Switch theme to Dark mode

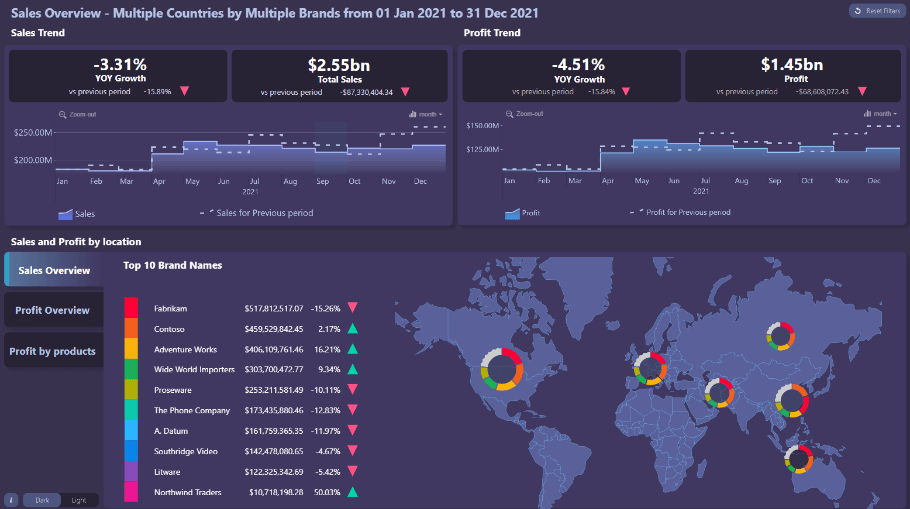[41, 499]
